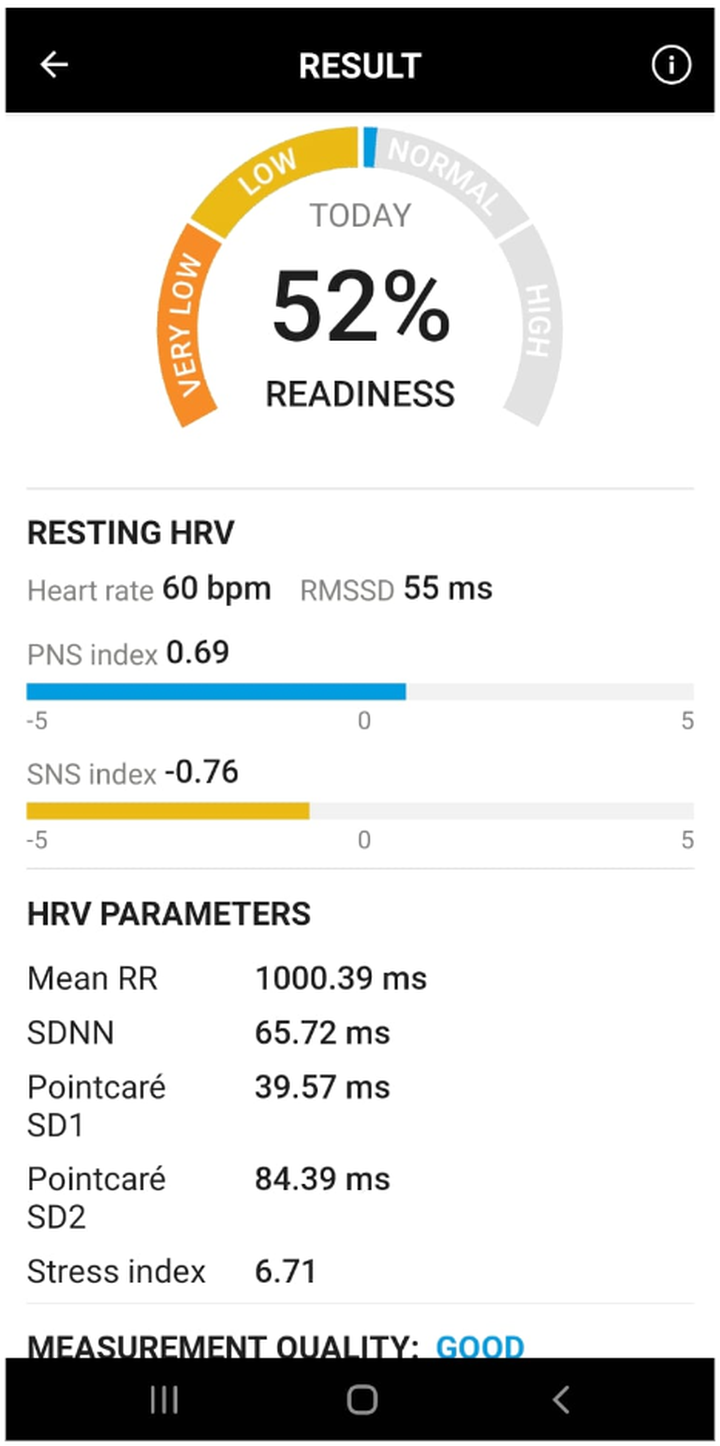Tap the GOOD measurement quality link
Image resolution: width=720 pixels, height=1446 pixels.
(x=480, y=1346)
